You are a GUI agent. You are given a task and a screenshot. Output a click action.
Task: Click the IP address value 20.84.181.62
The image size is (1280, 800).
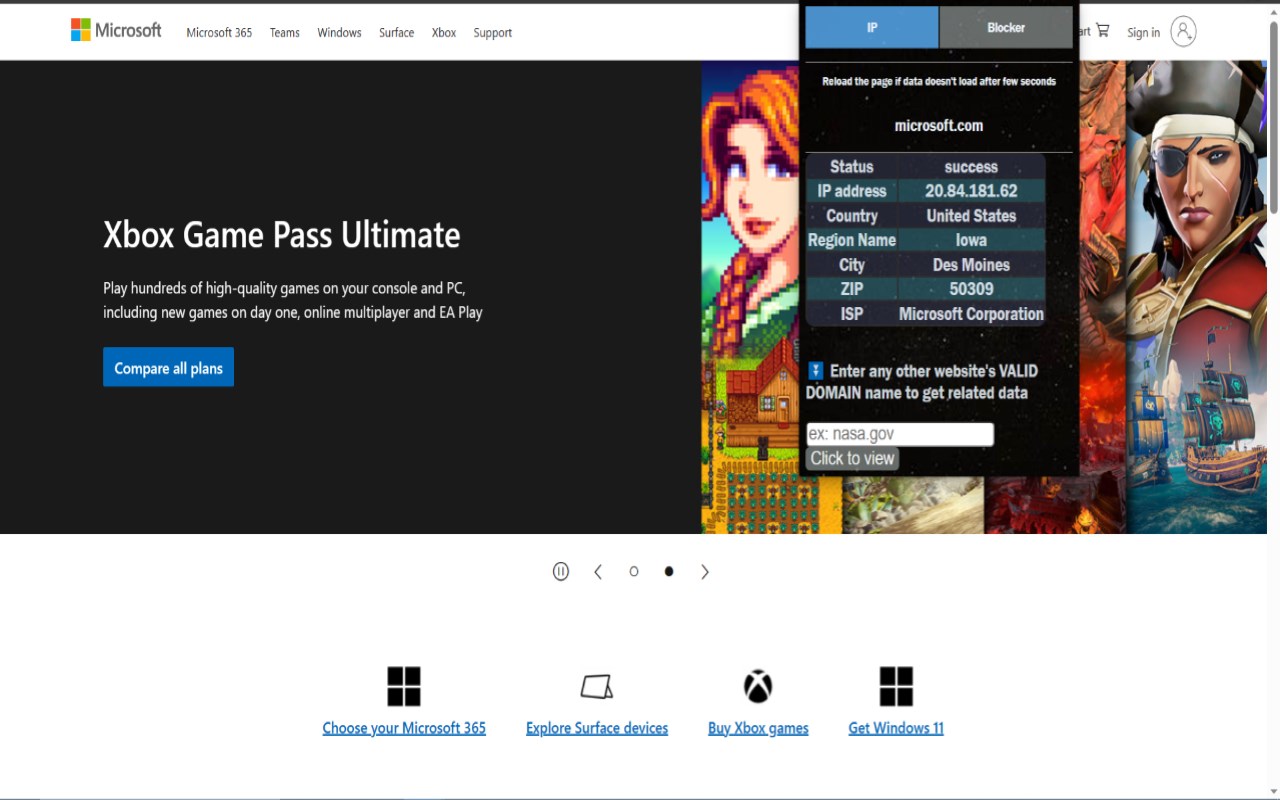971,191
